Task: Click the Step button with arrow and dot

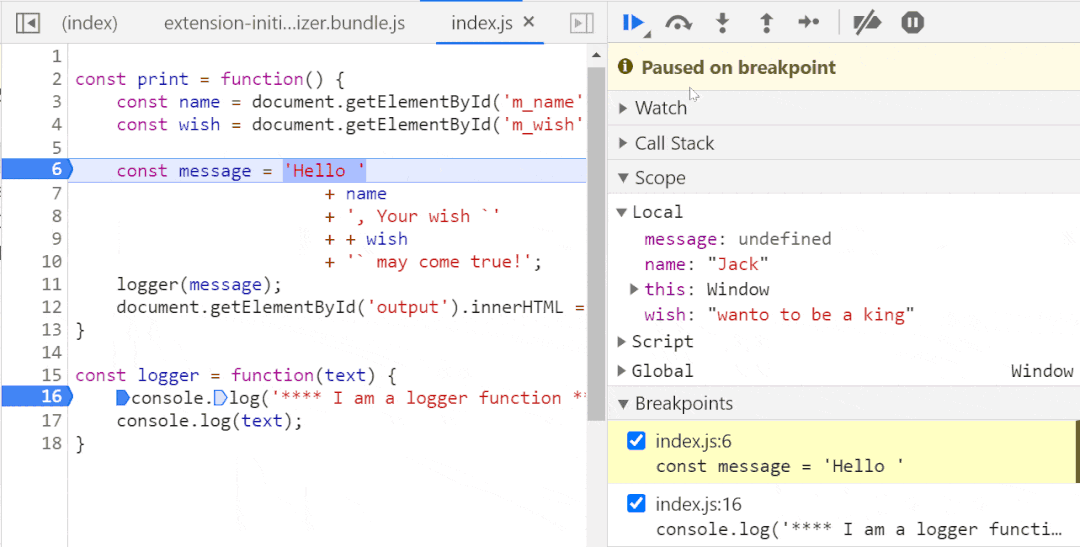Action: pos(809,23)
